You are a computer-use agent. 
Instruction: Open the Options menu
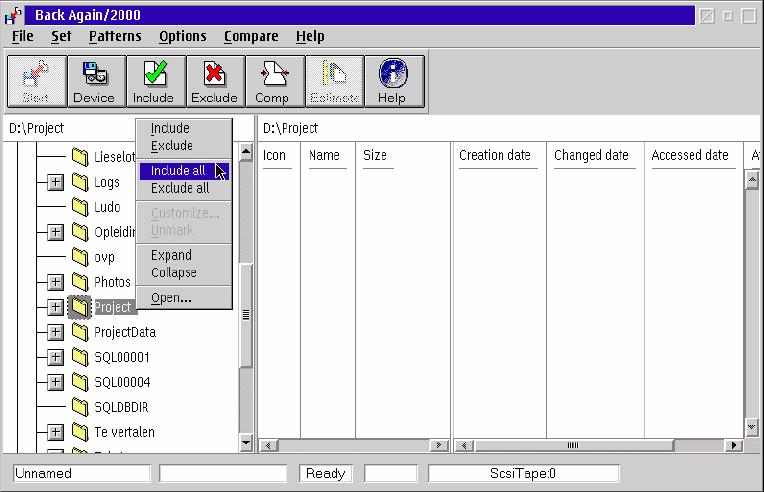(183, 36)
